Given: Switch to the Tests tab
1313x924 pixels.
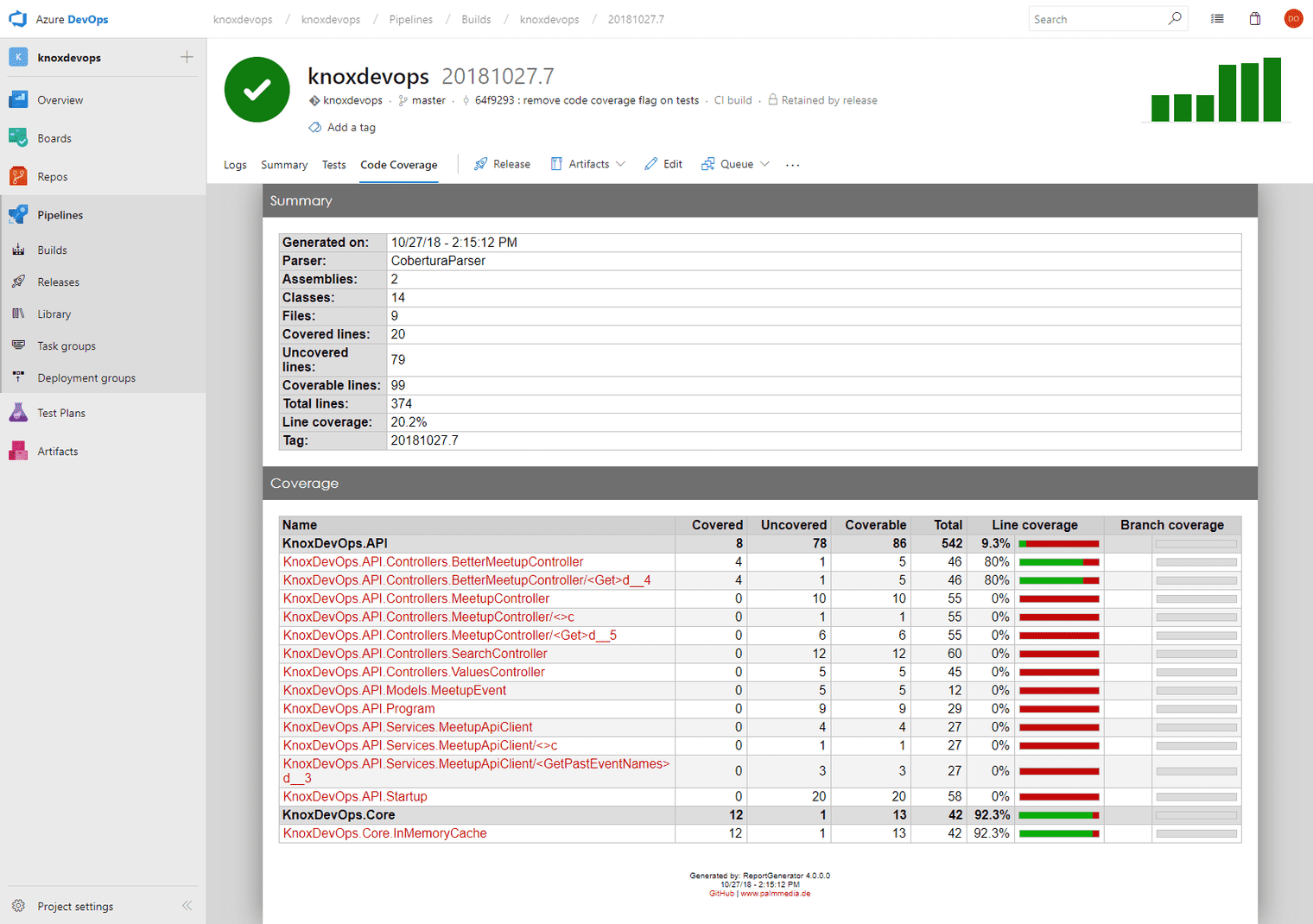Looking at the screenshot, I should click(333, 165).
